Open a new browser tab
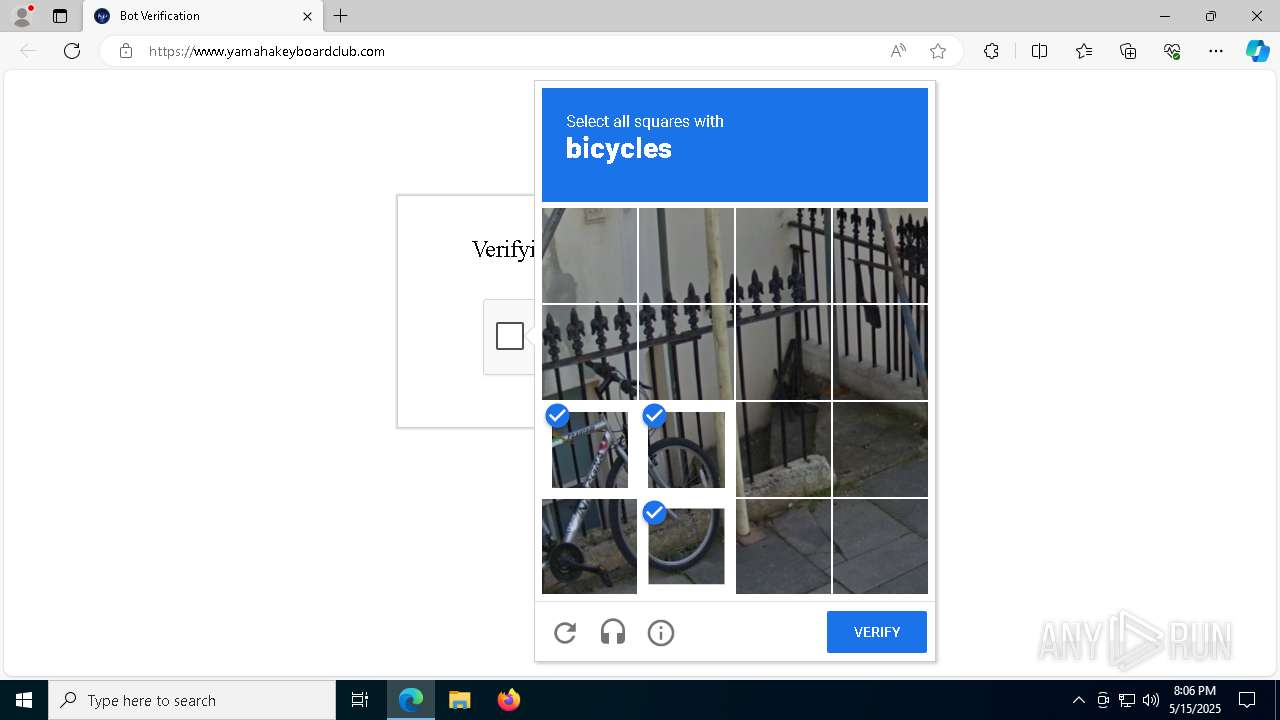 [341, 16]
